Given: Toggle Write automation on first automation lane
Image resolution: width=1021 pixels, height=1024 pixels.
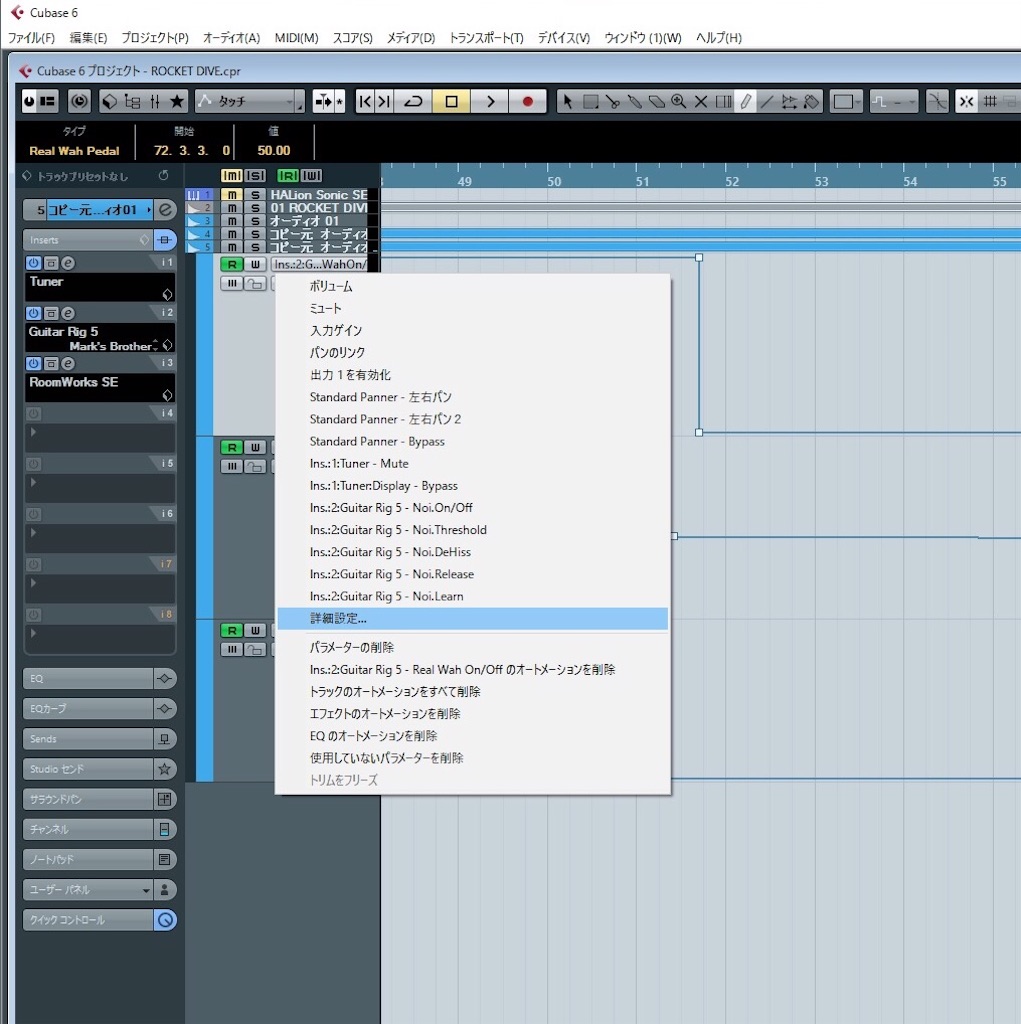Looking at the screenshot, I should pyautogui.click(x=255, y=264).
